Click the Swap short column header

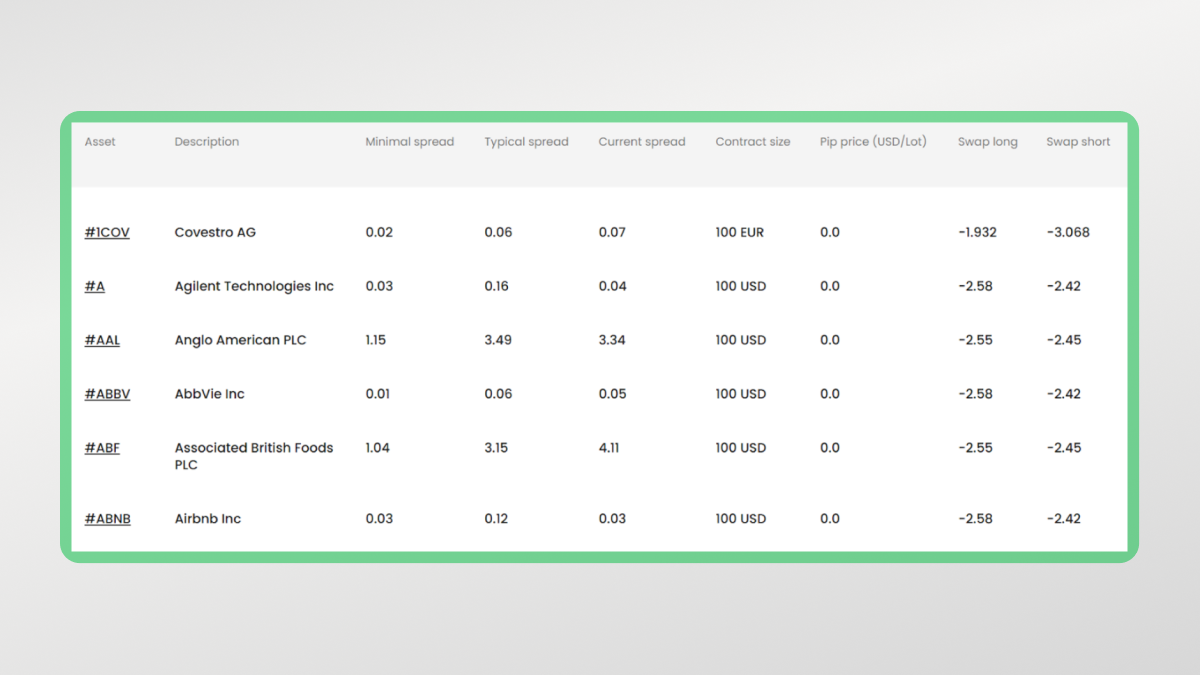click(x=1079, y=142)
